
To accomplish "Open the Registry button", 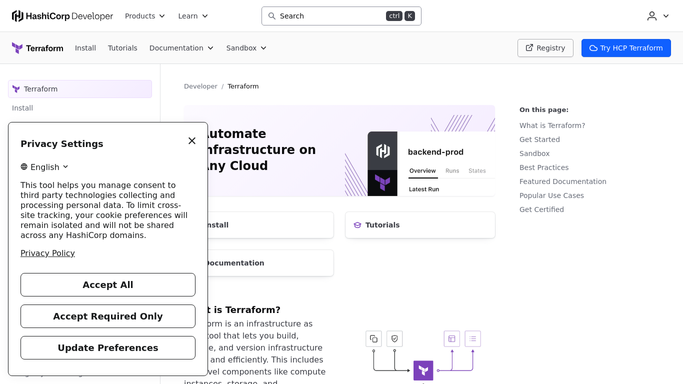I will pos(545,48).
